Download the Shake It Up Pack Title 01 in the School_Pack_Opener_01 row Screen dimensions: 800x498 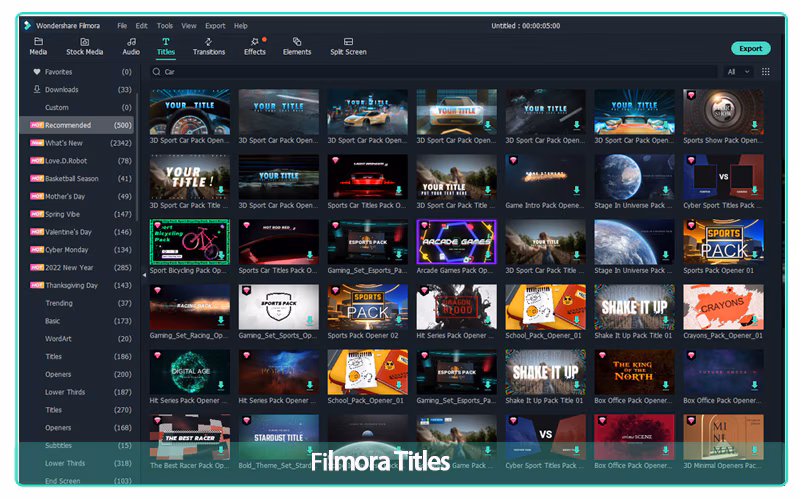(665, 320)
